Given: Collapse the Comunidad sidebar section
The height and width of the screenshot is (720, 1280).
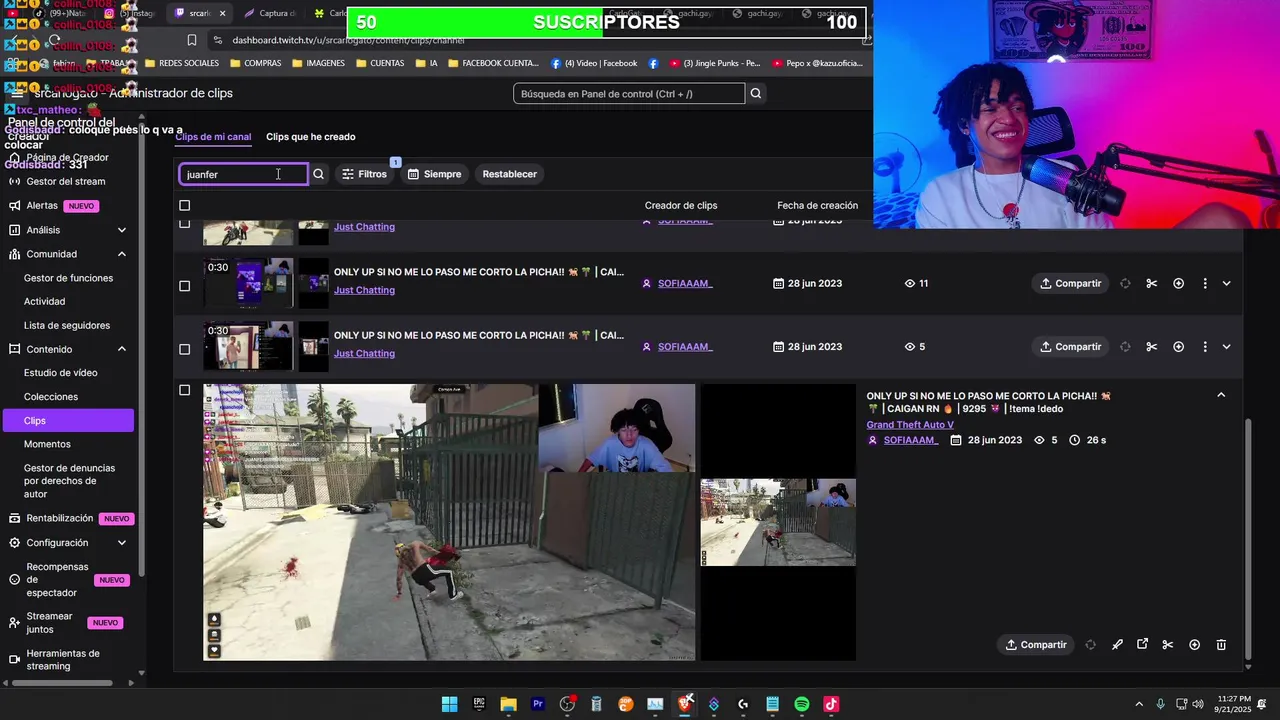Looking at the screenshot, I should [122, 254].
